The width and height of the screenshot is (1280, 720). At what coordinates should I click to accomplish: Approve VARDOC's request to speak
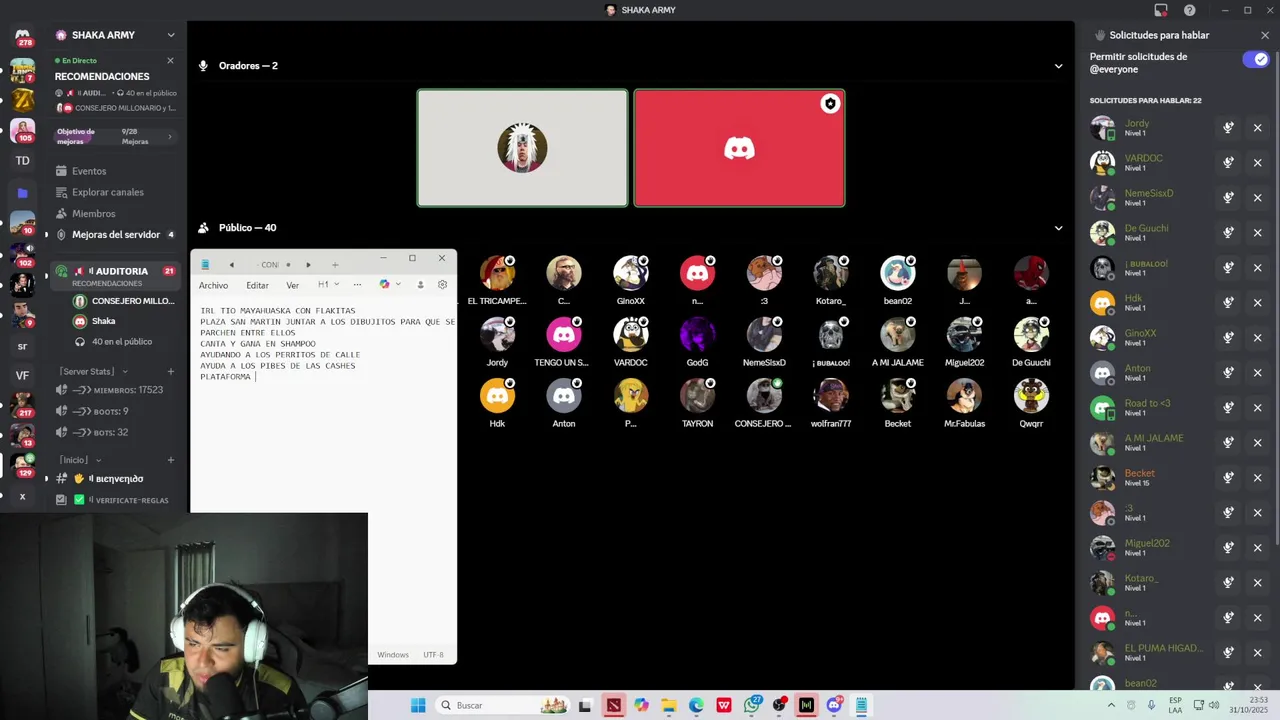point(1228,163)
